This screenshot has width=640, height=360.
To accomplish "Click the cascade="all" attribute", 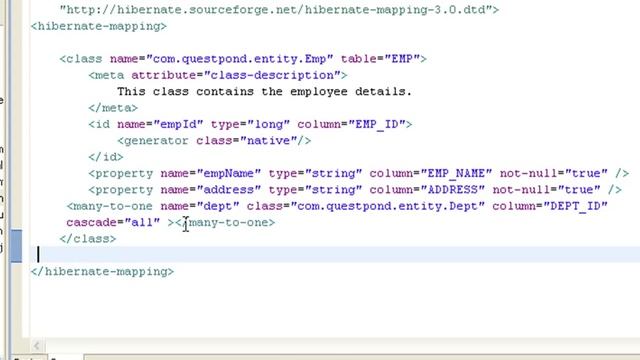I will tap(113, 222).
